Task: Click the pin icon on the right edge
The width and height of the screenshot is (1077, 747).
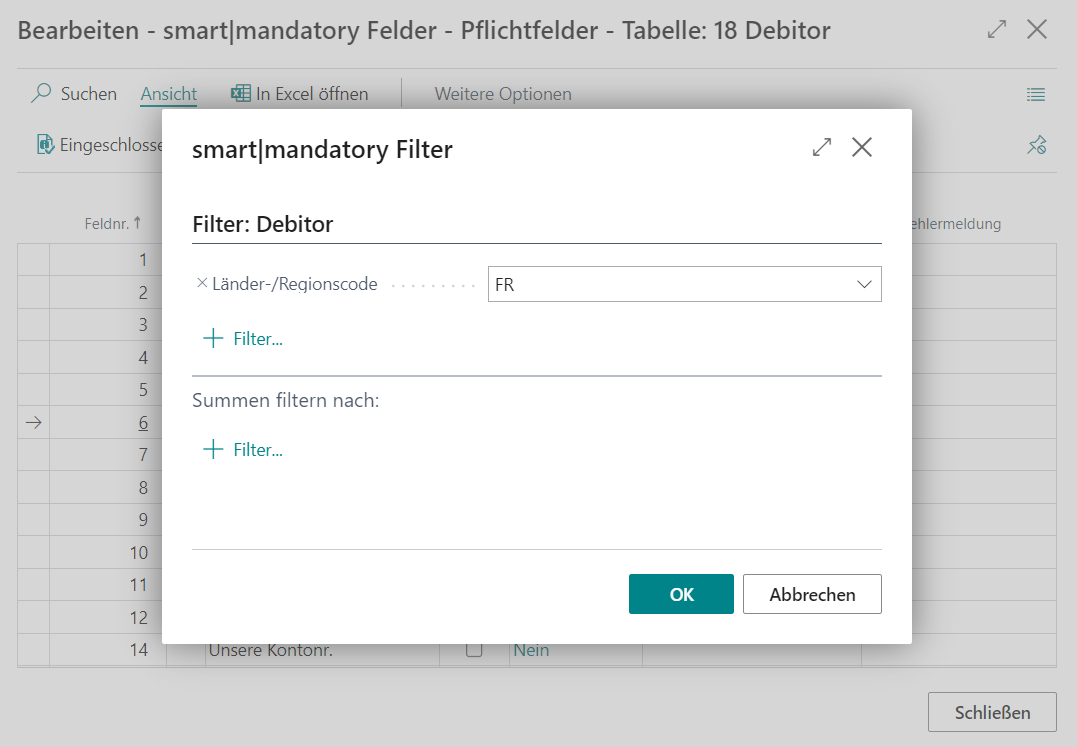Action: [1036, 145]
